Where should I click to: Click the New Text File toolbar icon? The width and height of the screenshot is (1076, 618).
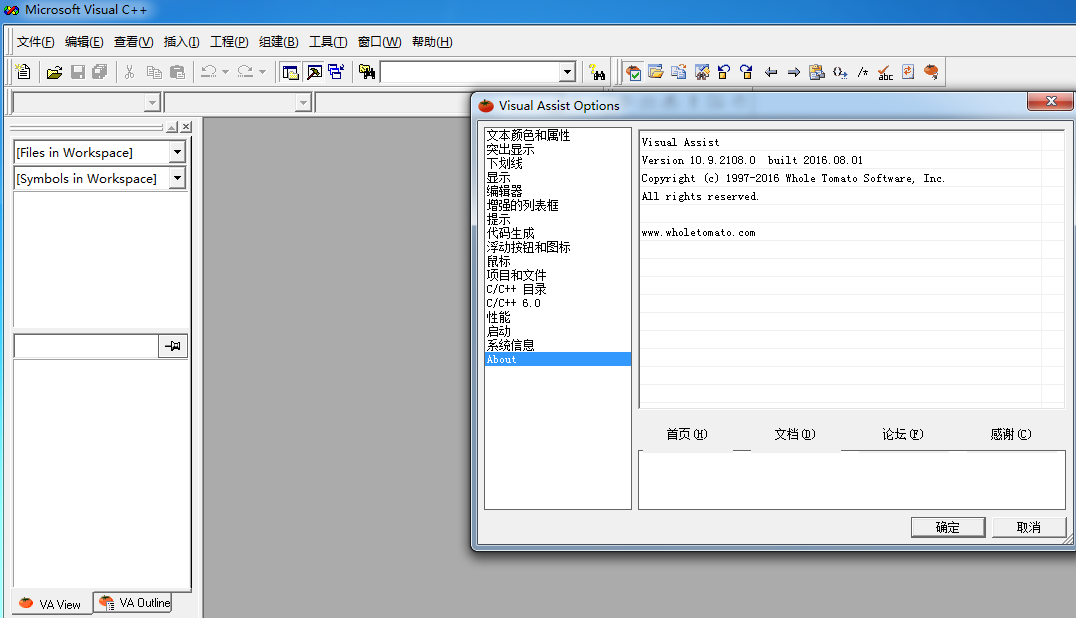point(23,72)
